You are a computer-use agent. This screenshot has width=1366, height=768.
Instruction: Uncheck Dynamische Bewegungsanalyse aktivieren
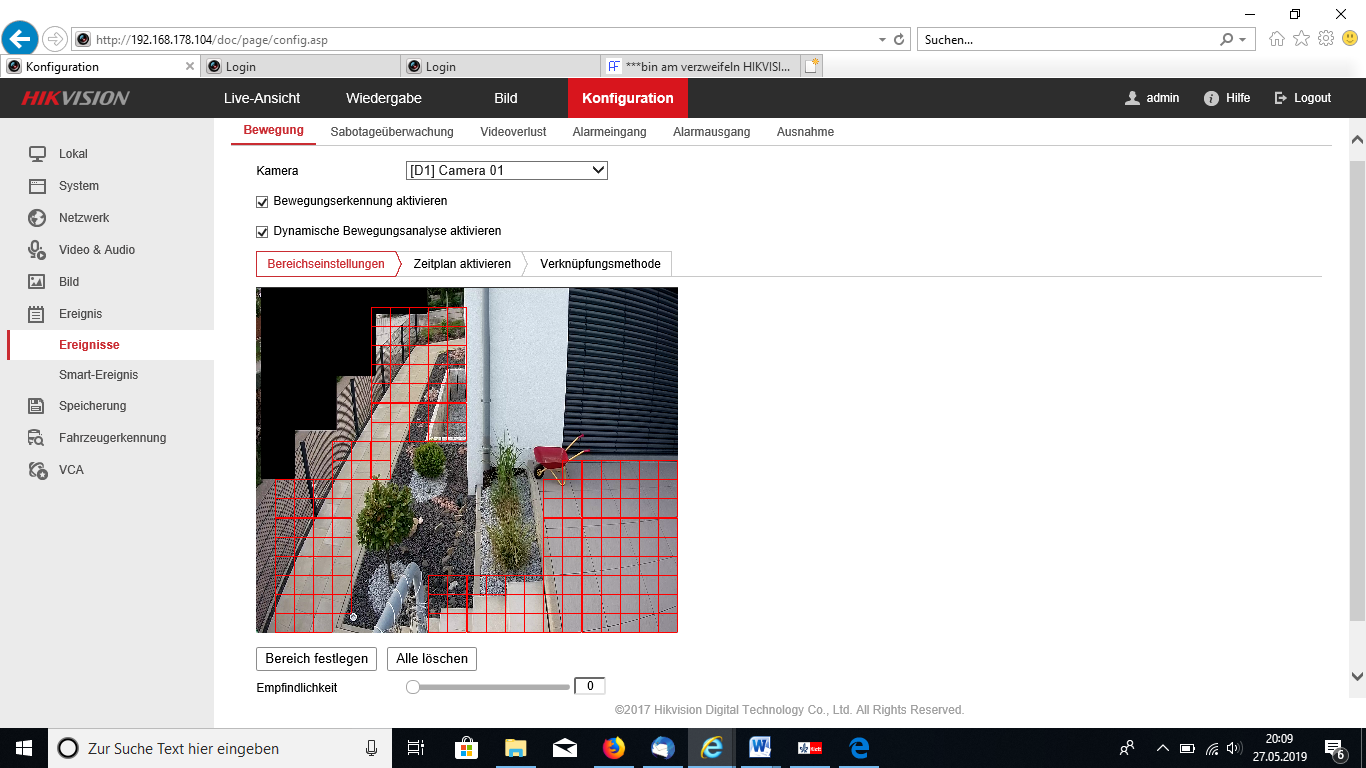263,231
